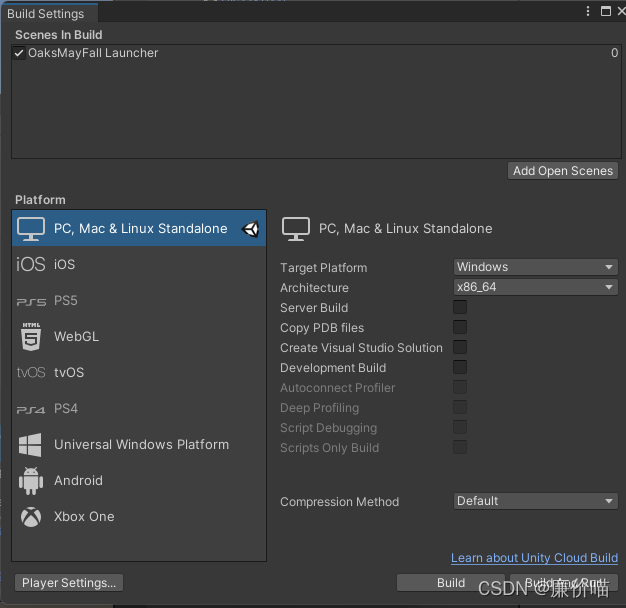Open the Compression Method dropdown
The image size is (626, 608).
tap(536, 501)
